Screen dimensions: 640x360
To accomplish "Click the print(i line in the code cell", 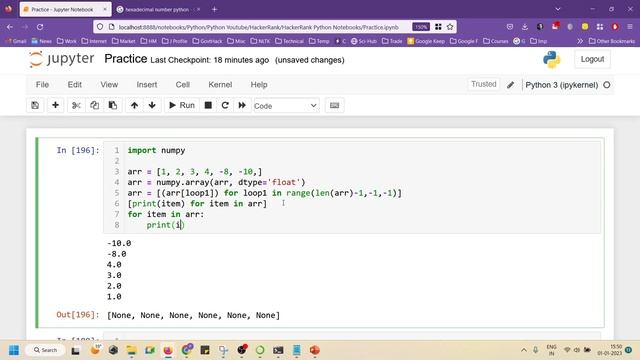I will (166, 225).
